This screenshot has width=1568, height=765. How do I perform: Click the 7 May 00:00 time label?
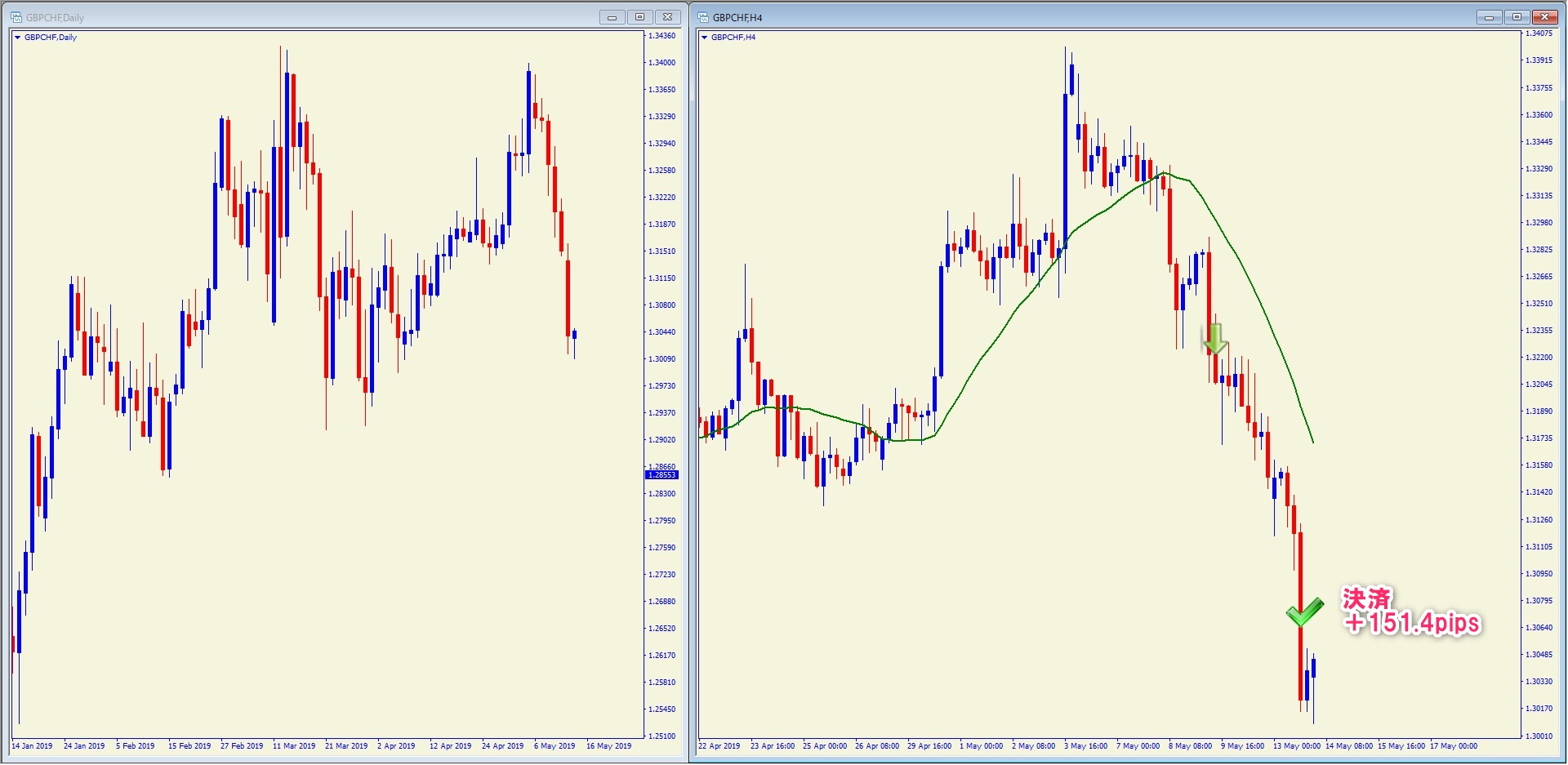point(1138,746)
